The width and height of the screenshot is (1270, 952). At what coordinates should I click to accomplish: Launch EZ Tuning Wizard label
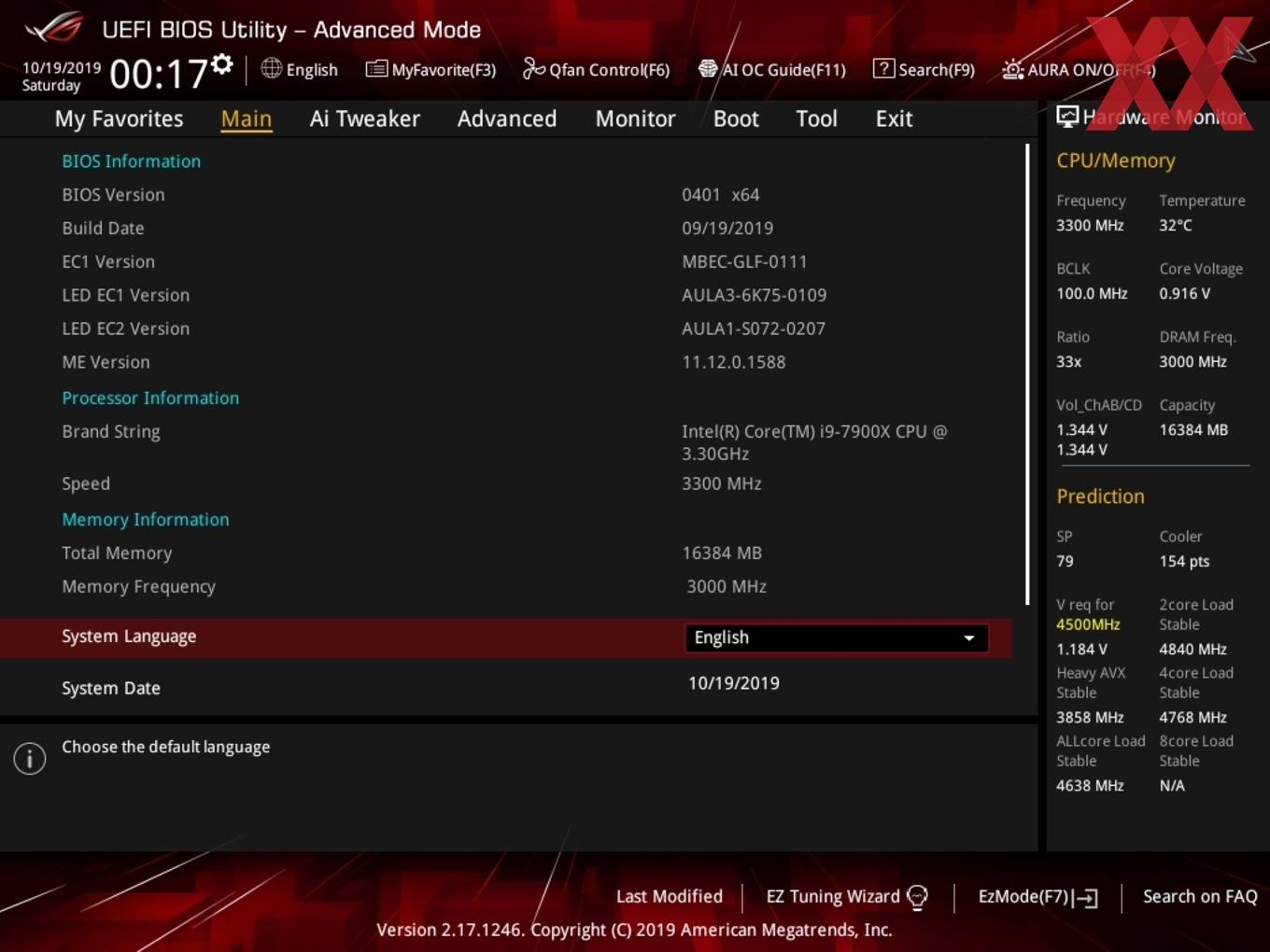[x=833, y=896]
